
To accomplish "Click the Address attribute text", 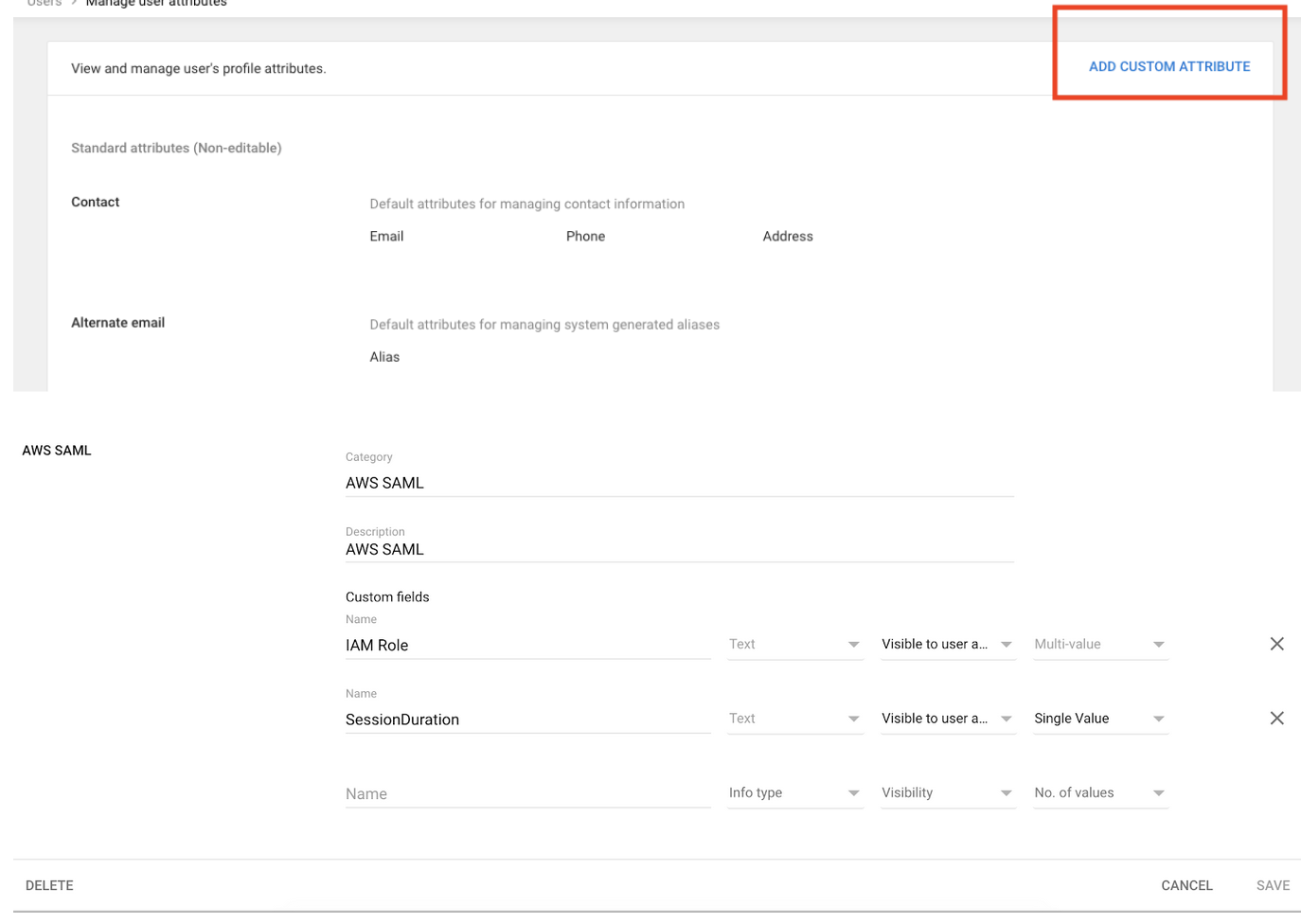I will (x=788, y=236).
